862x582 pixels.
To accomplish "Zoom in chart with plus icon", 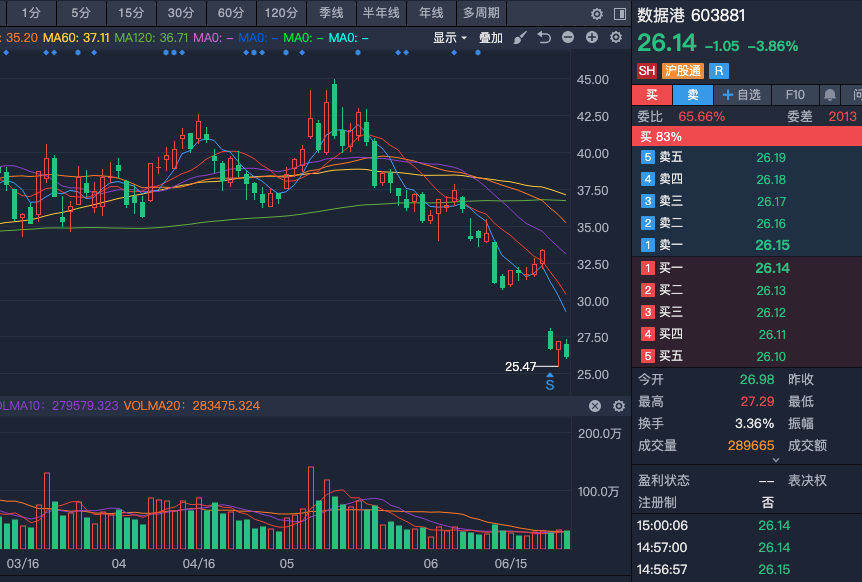I will click(x=592, y=37).
